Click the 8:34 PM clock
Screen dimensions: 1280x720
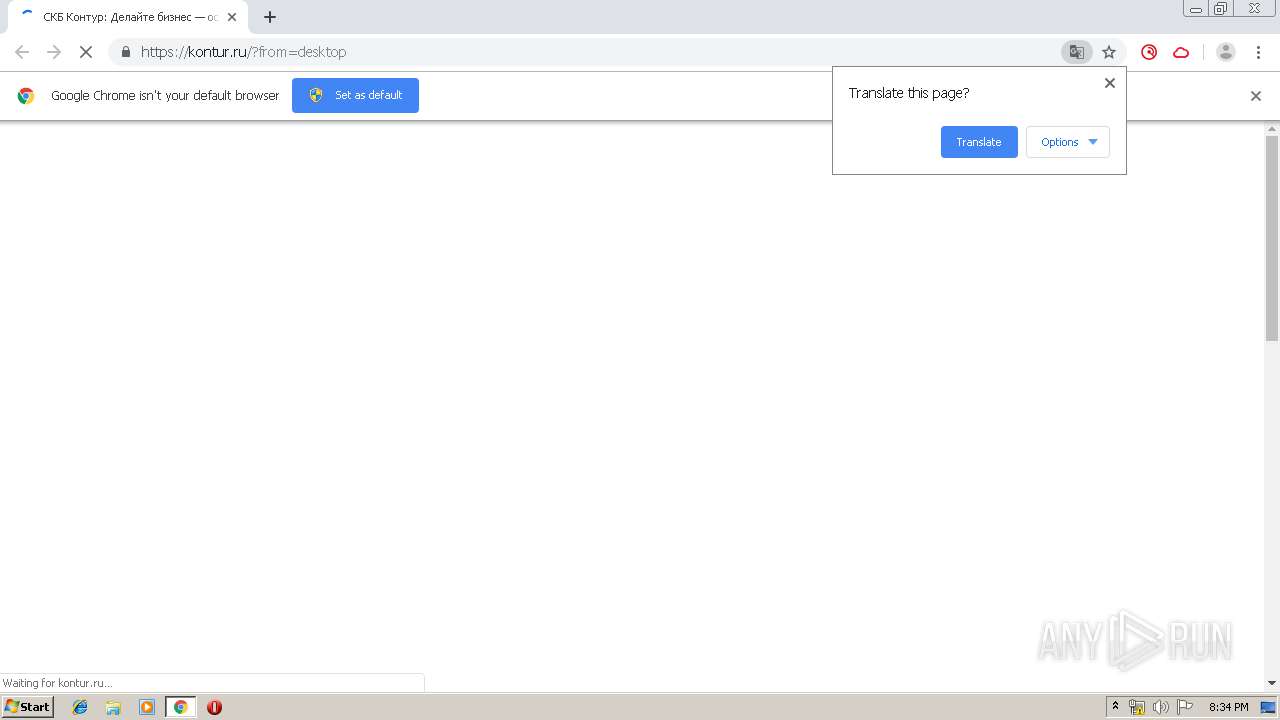(1228, 707)
